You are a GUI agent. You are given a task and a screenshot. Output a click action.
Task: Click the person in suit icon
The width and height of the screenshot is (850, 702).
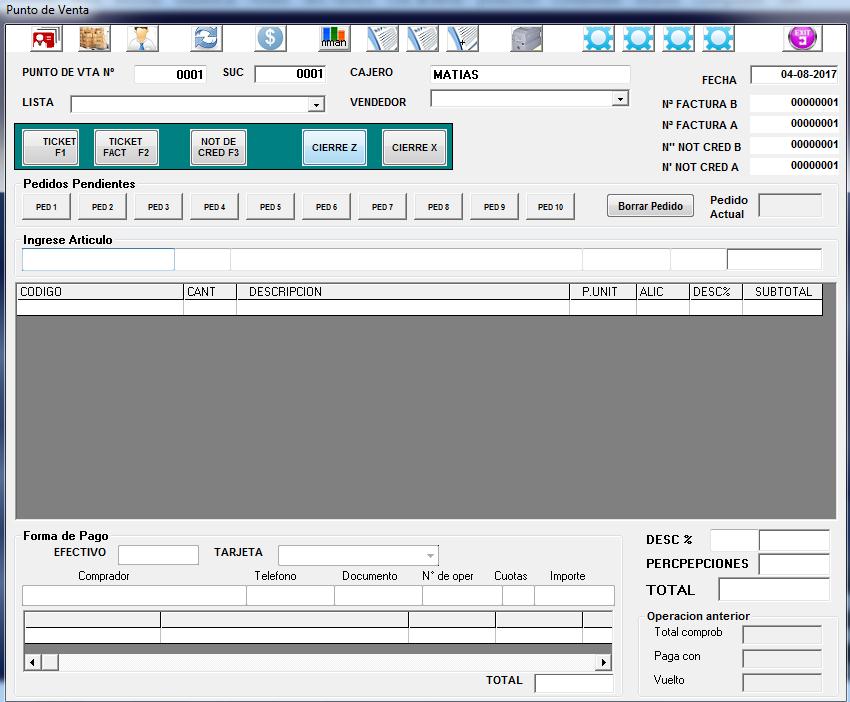click(142, 39)
